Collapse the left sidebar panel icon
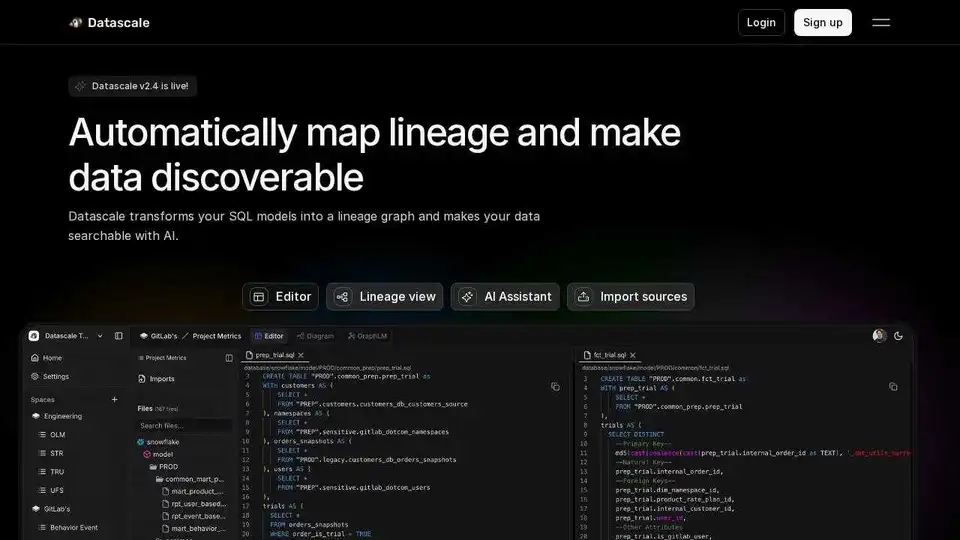The width and height of the screenshot is (960, 540). pos(119,336)
